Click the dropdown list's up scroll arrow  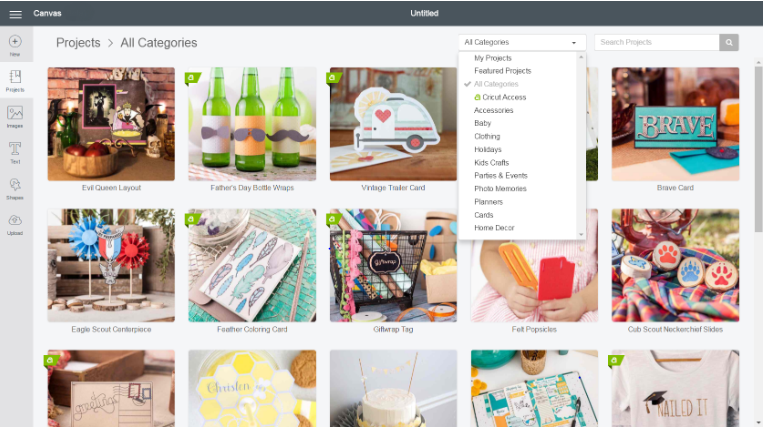pos(581,57)
